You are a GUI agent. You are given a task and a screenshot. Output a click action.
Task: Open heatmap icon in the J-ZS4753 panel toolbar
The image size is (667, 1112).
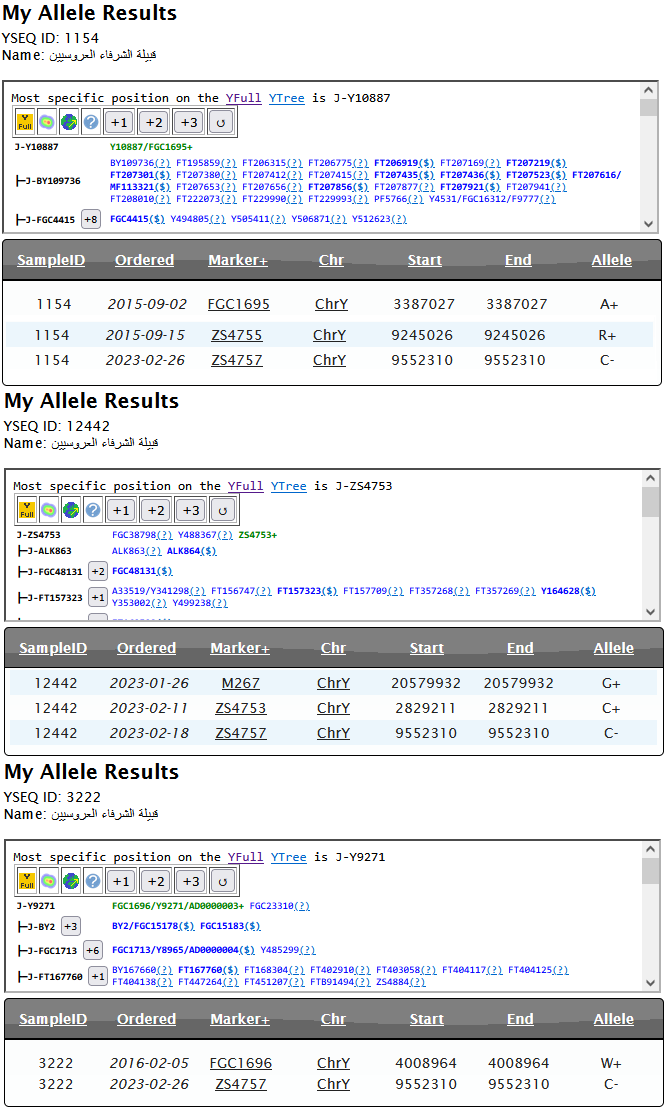point(49,511)
